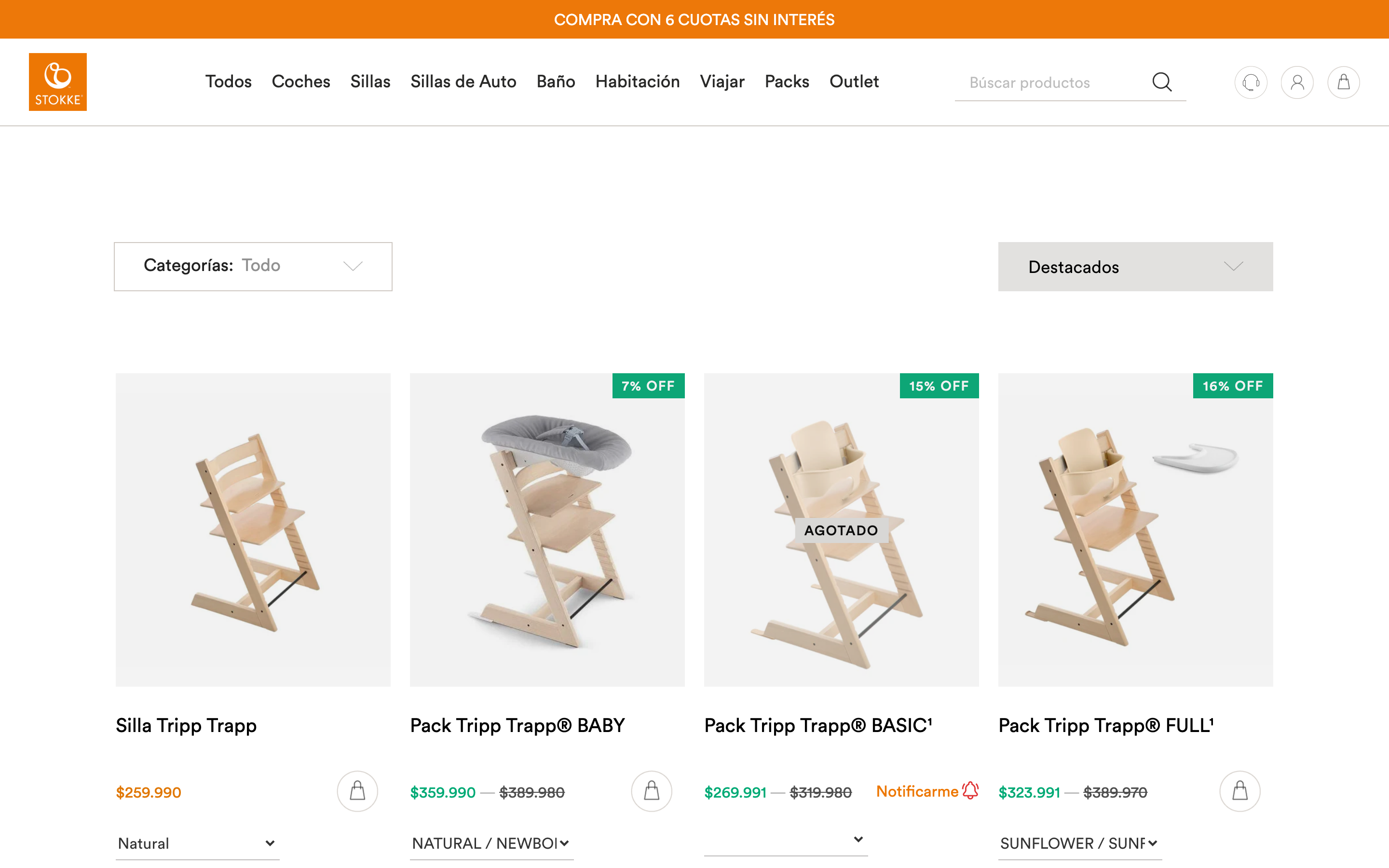Expand the SUNFLOWER variant dropdown
The height and width of the screenshot is (868, 1389).
point(1078,843)
